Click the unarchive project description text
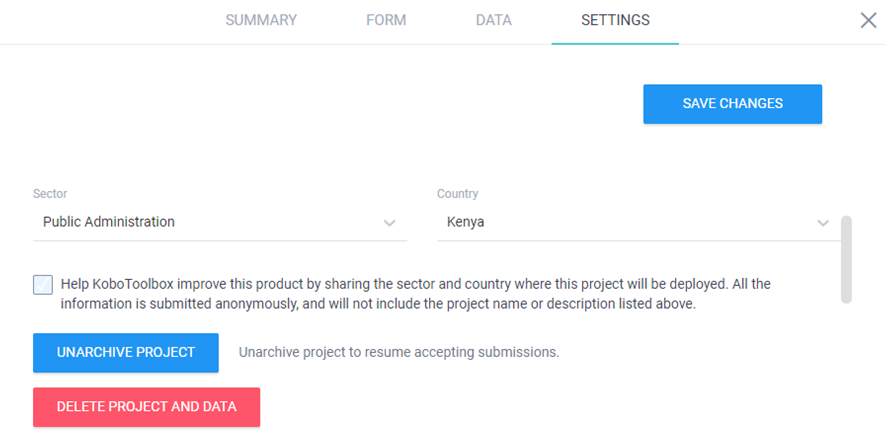Image resolution: width=885 pixels, height=434 pixels. (x=398, y=352)
